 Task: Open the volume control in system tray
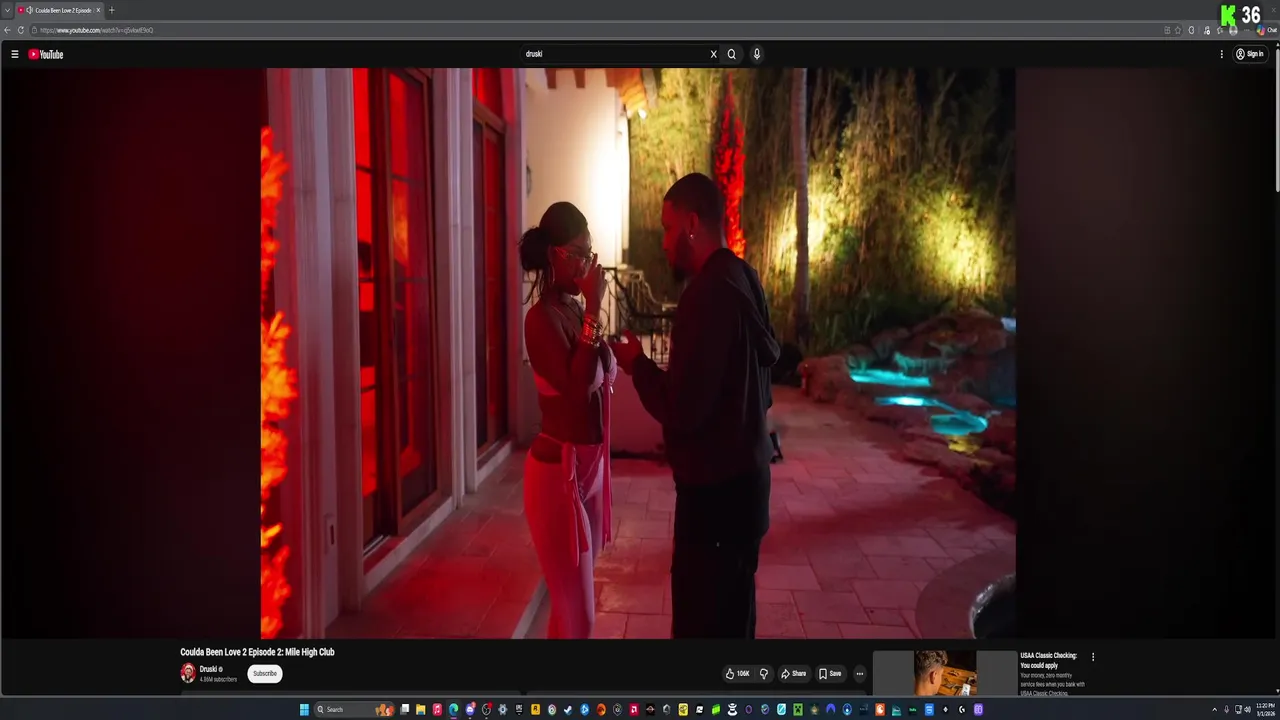(x=1248, y=710)
